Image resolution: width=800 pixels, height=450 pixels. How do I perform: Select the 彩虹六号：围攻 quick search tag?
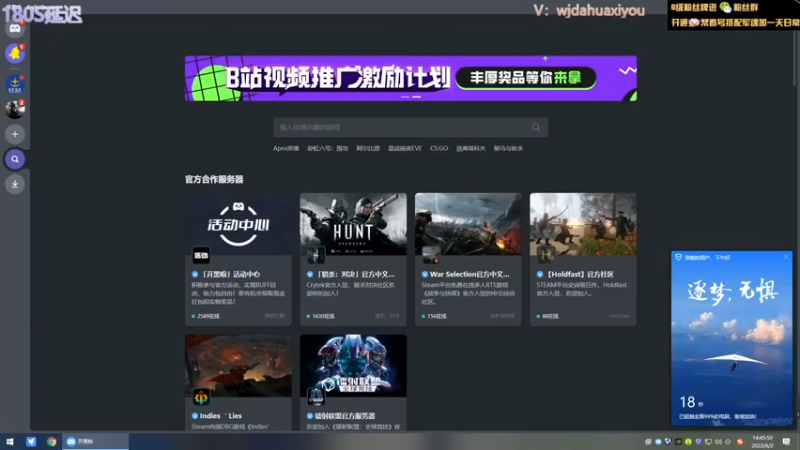click(328, 148)
